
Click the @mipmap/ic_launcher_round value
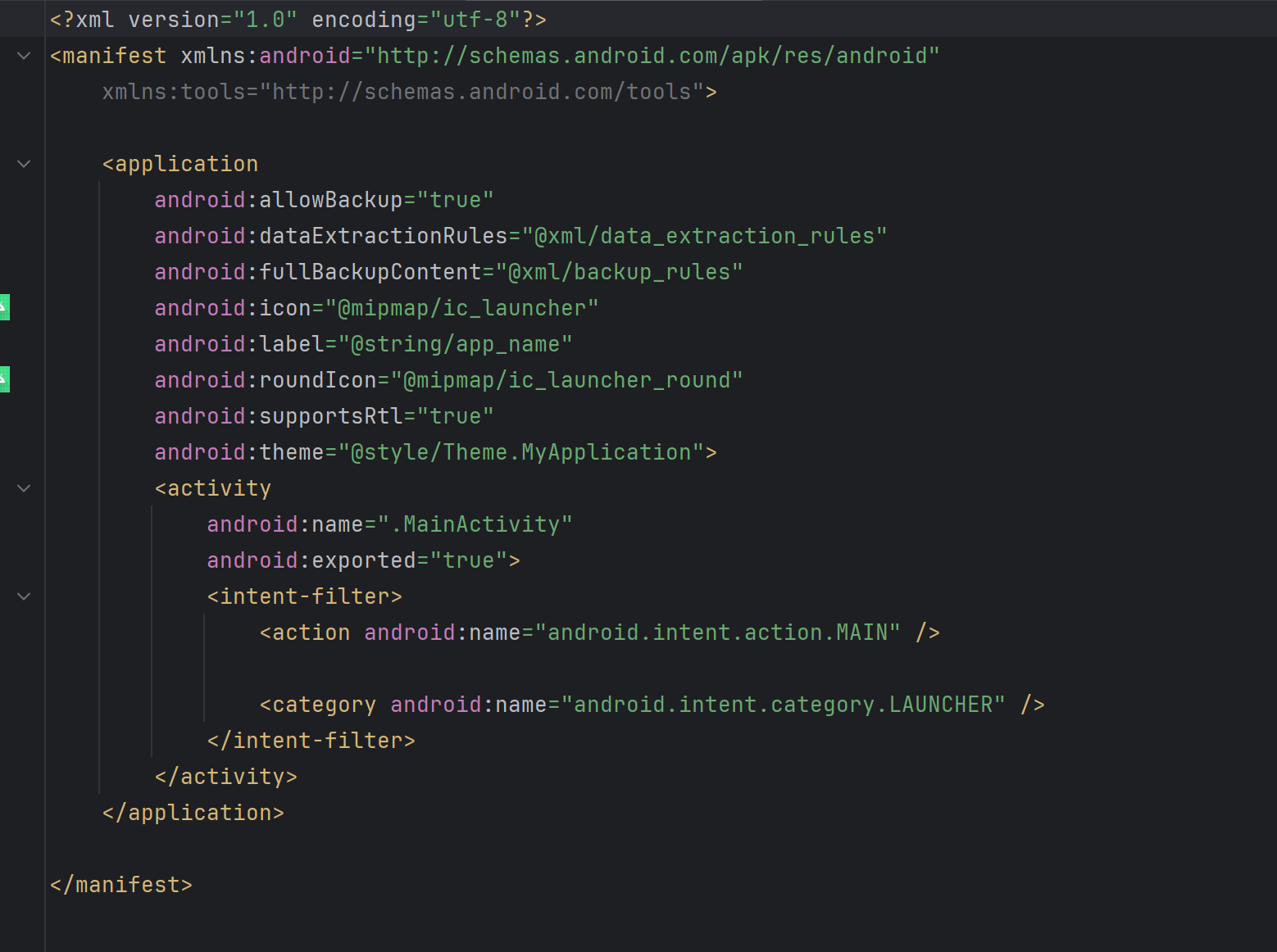(x=566, y=380)
